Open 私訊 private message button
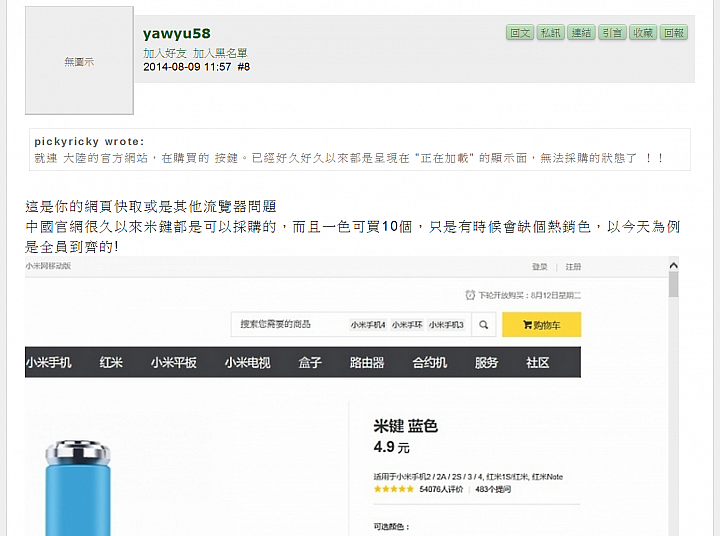Screen dimensions: 720x536 point(551,33)
